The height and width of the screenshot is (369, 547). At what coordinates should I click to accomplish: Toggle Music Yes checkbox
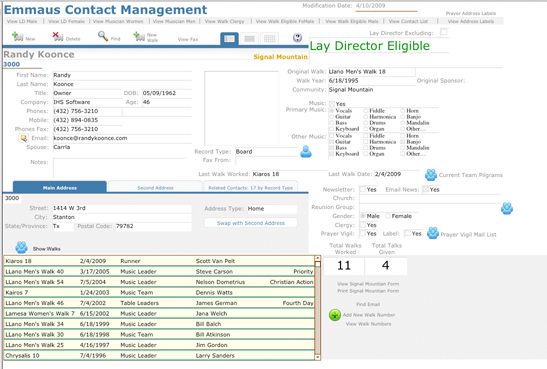click(x=332, y=104)
